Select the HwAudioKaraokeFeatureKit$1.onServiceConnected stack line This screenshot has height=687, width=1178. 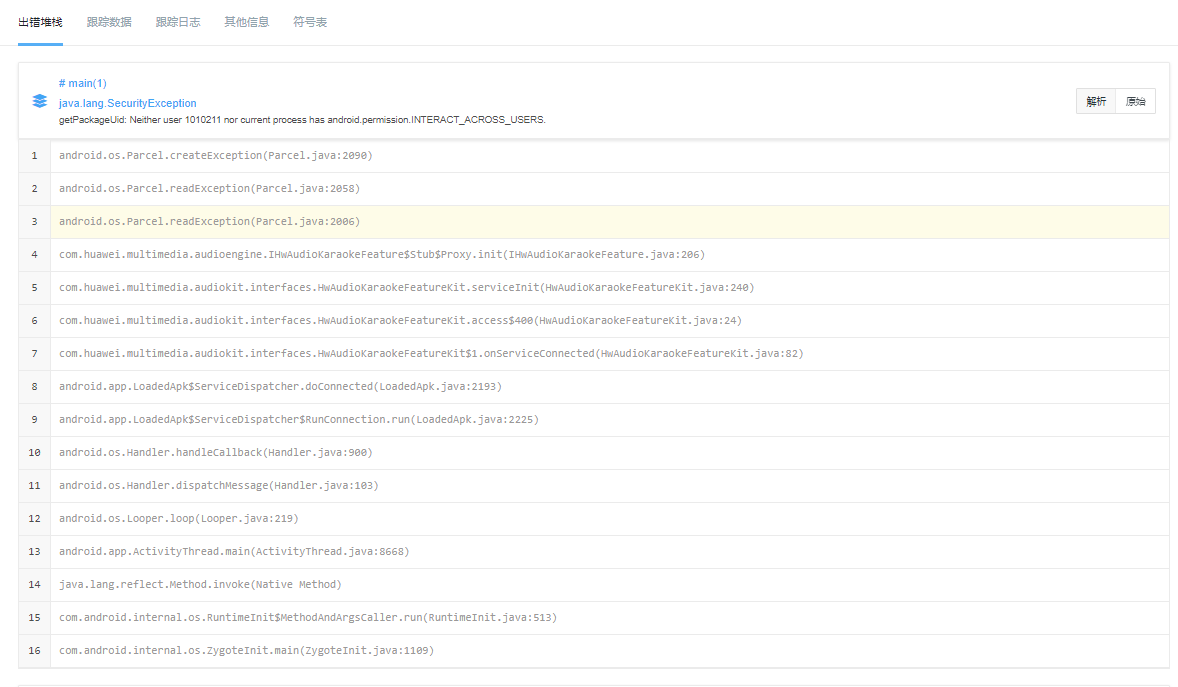click(609, 354)
